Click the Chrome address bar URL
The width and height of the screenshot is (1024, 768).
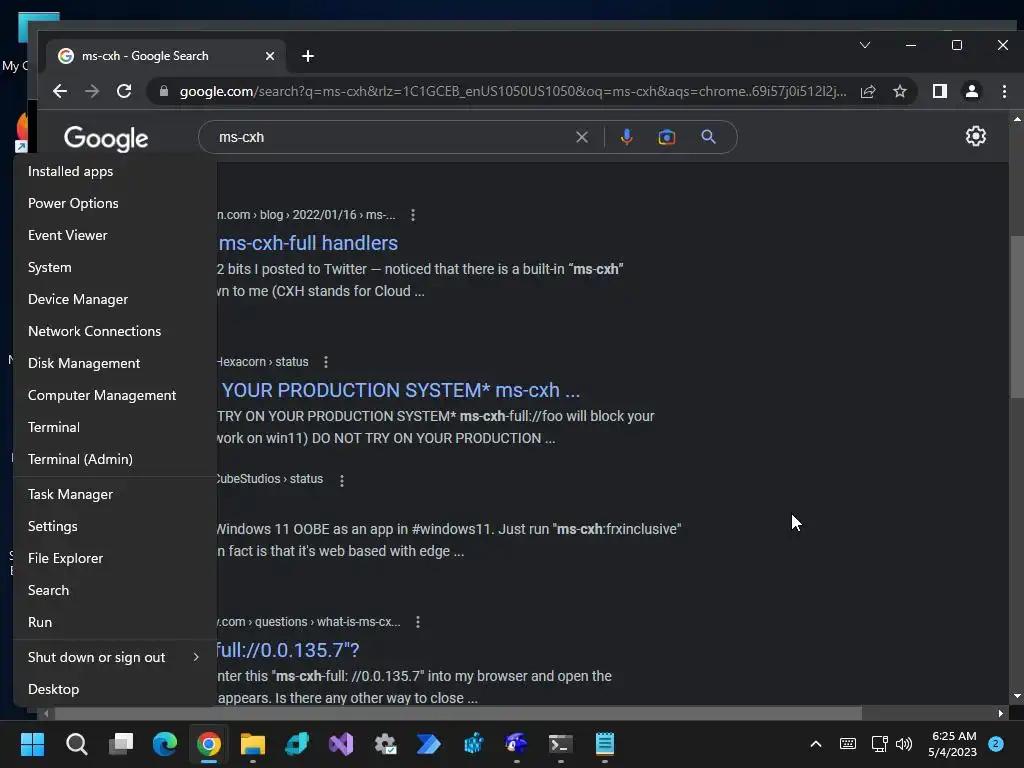[513, 91]
